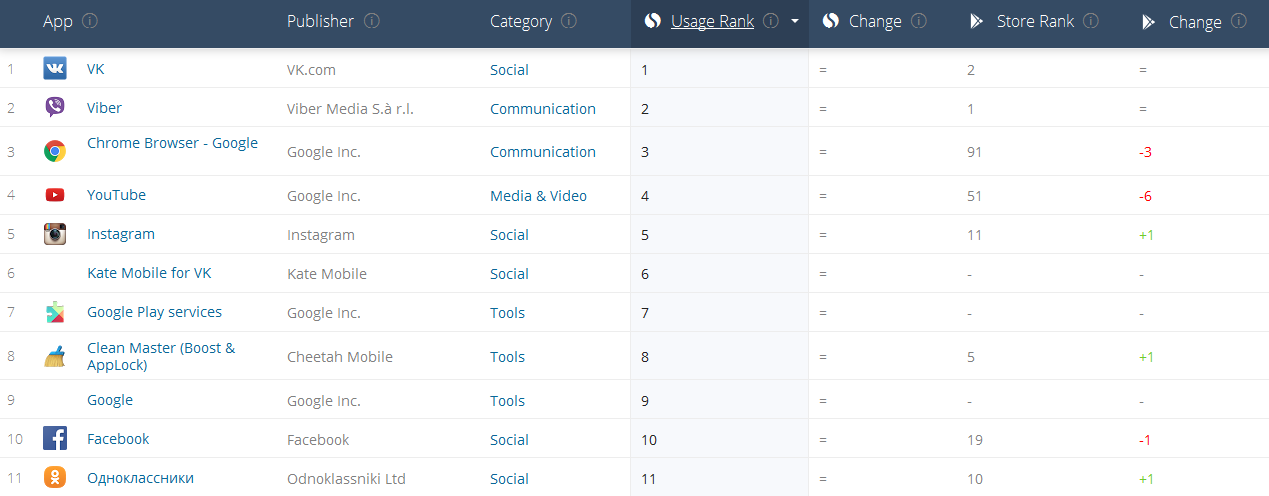Click the Instagram app icon
Image resolution: width=1269 pixels, height=496 pixels.
(54, 234)
